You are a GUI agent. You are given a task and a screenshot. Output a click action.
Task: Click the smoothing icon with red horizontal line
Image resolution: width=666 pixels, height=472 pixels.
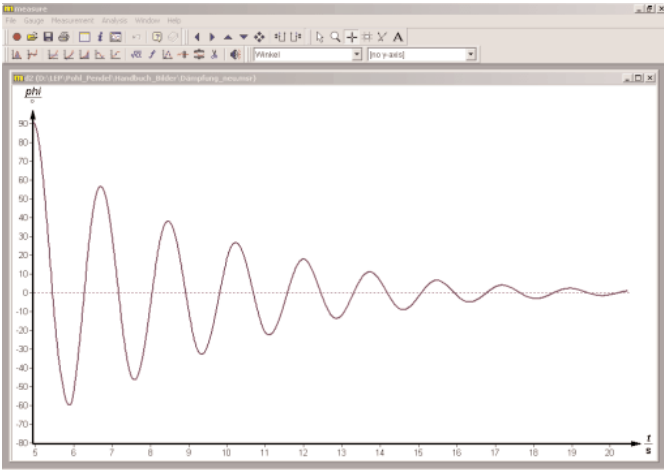pyautogui.click(x=183, y=54)
